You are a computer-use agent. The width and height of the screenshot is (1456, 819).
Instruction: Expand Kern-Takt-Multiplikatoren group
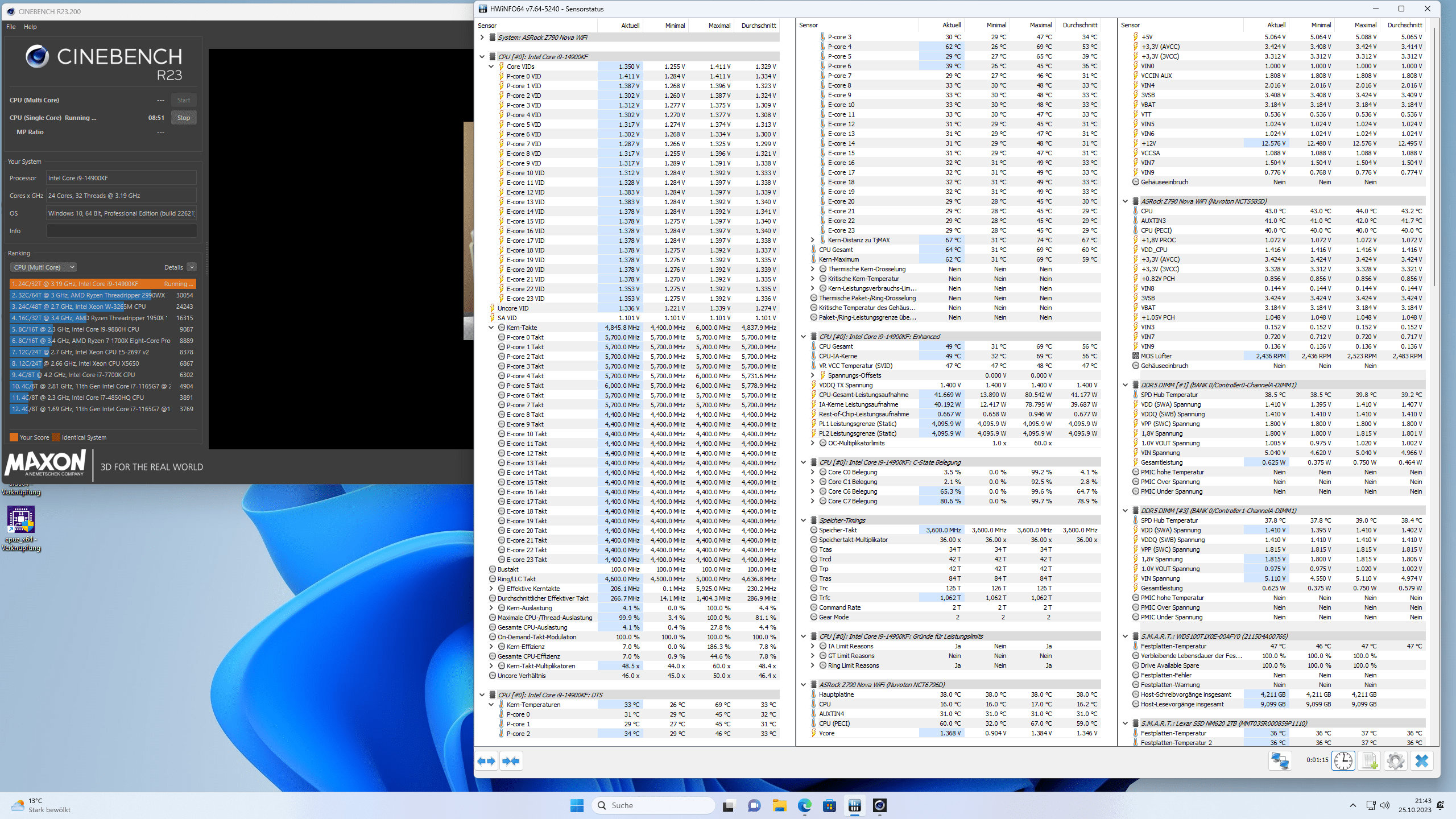pos(491,666)
